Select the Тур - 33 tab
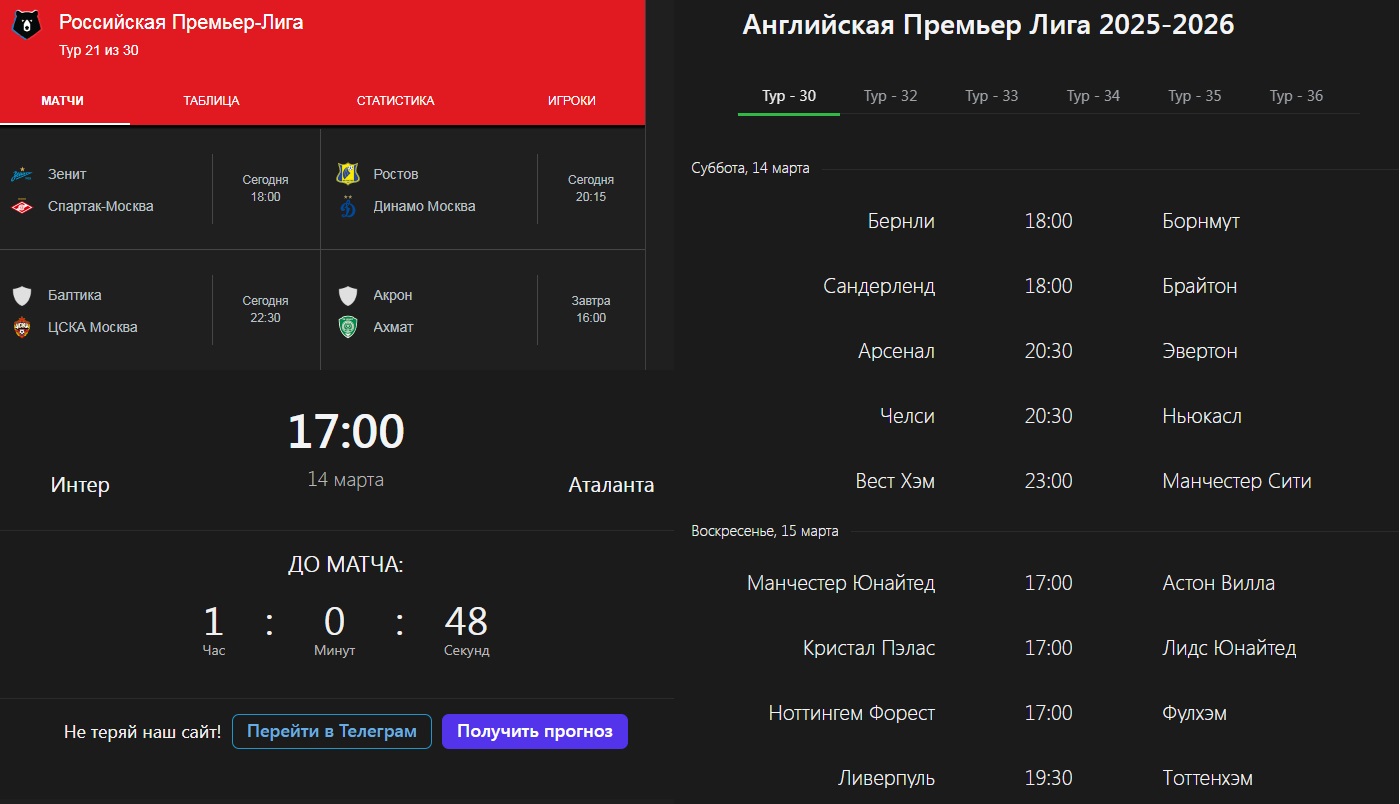The image size is (1400, 804). [991, 96]
